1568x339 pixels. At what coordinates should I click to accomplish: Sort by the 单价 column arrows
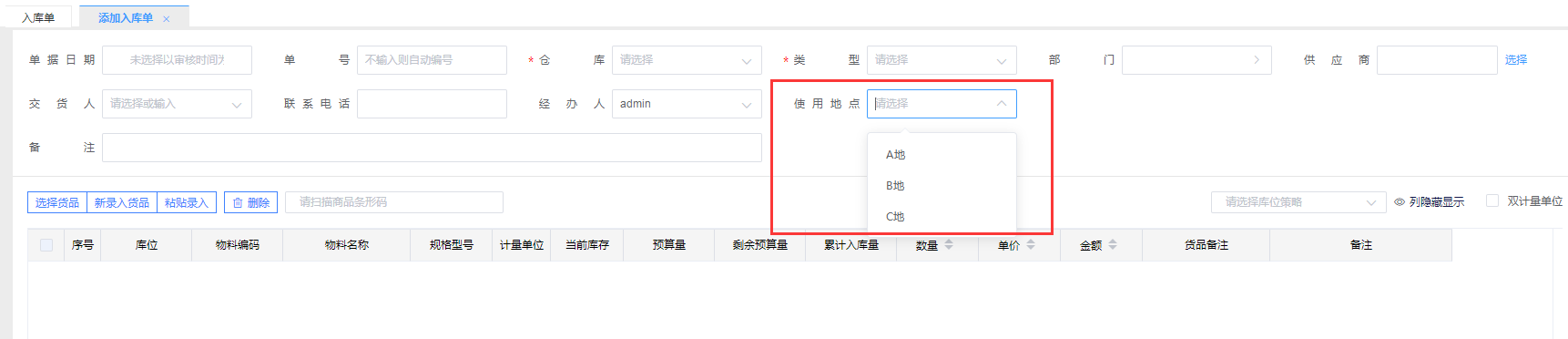coord(1031,245)
